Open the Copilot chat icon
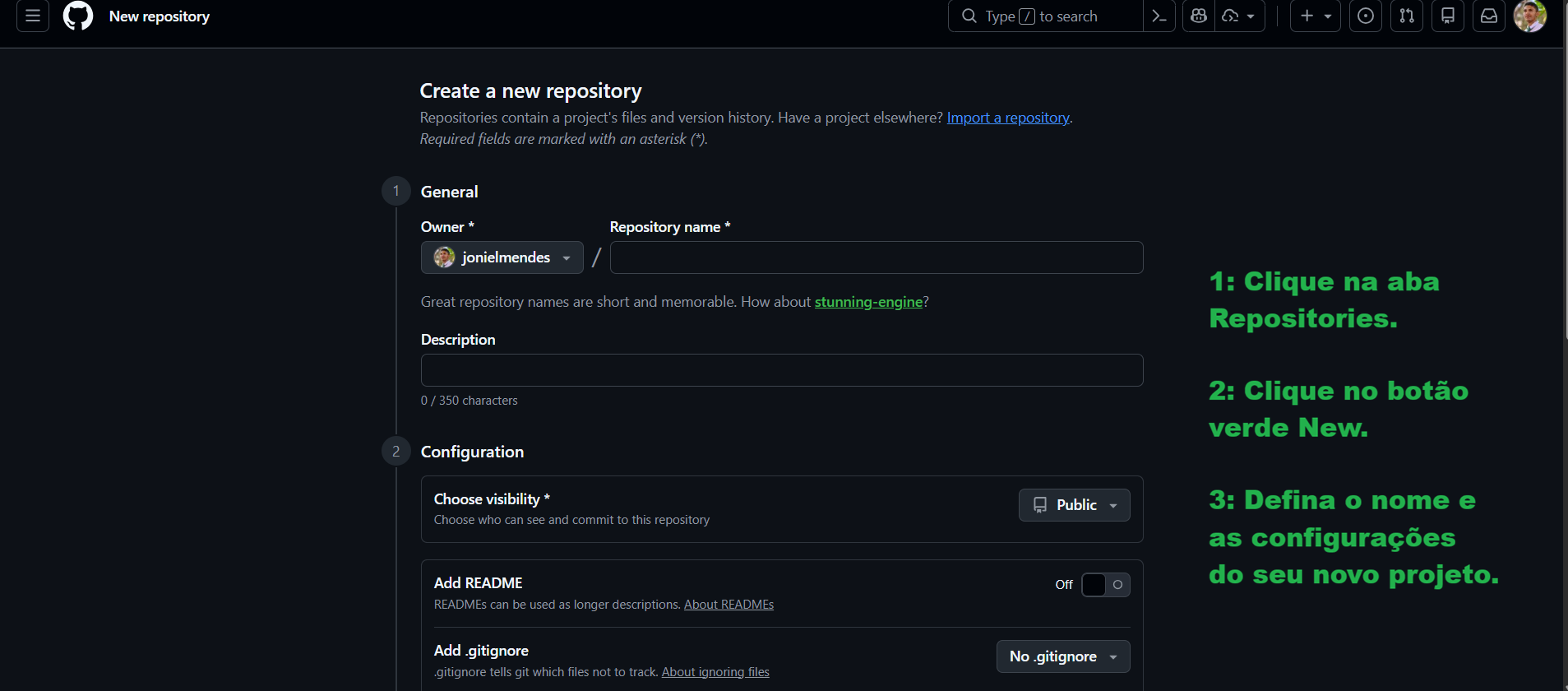The height and width of the screenshot is (691, 1568). [x=1199, y=16]
